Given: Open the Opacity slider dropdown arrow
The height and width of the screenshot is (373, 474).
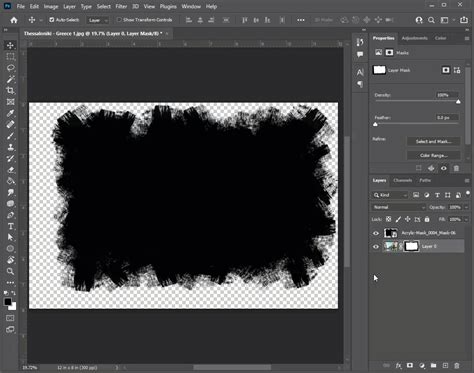Looking at the screenshot, I should [466, 207].
